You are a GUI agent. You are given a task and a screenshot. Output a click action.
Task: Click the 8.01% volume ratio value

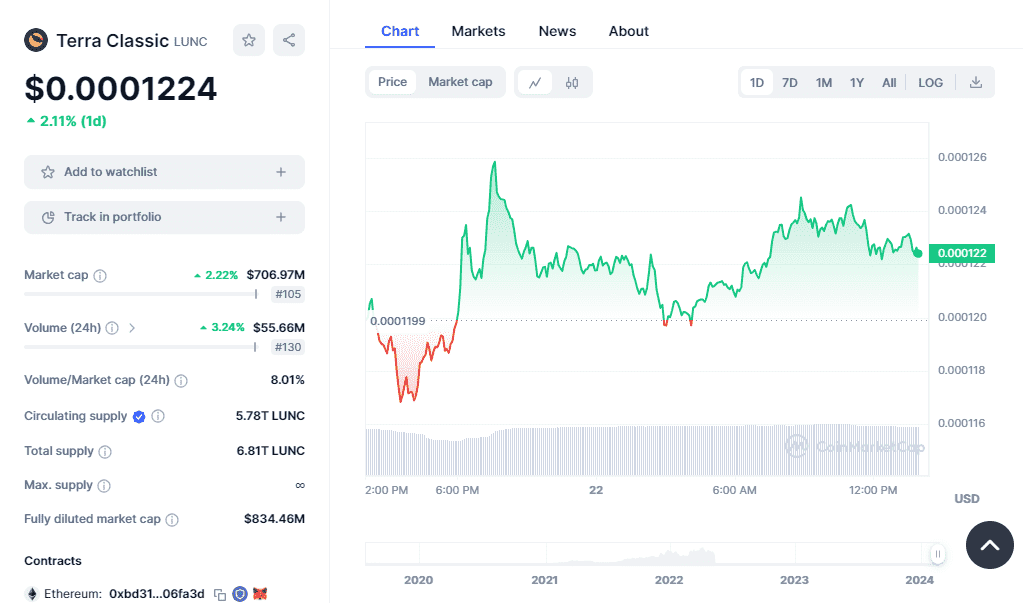(288, 380)
